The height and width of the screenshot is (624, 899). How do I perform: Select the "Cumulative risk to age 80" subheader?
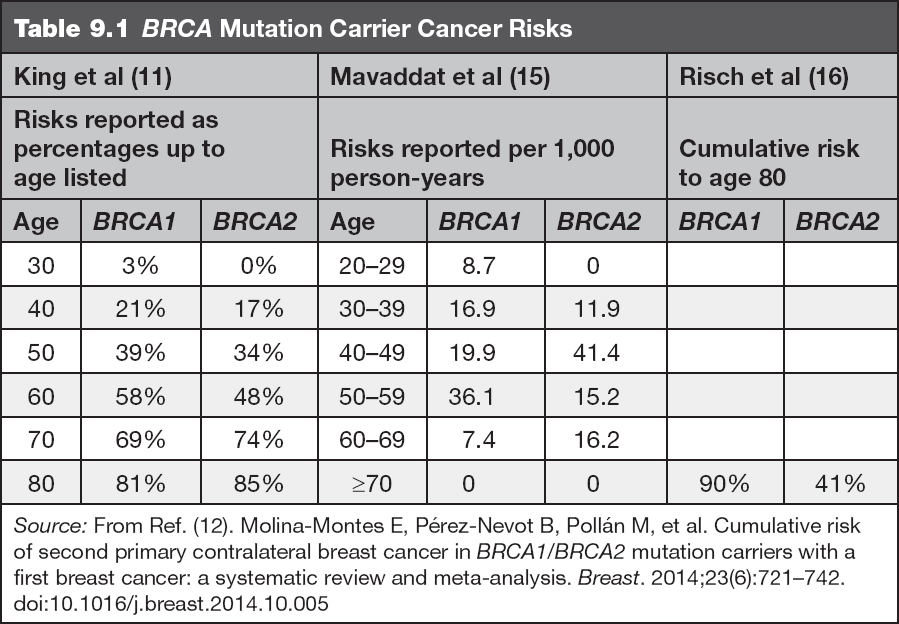click(x=769, y=162)
